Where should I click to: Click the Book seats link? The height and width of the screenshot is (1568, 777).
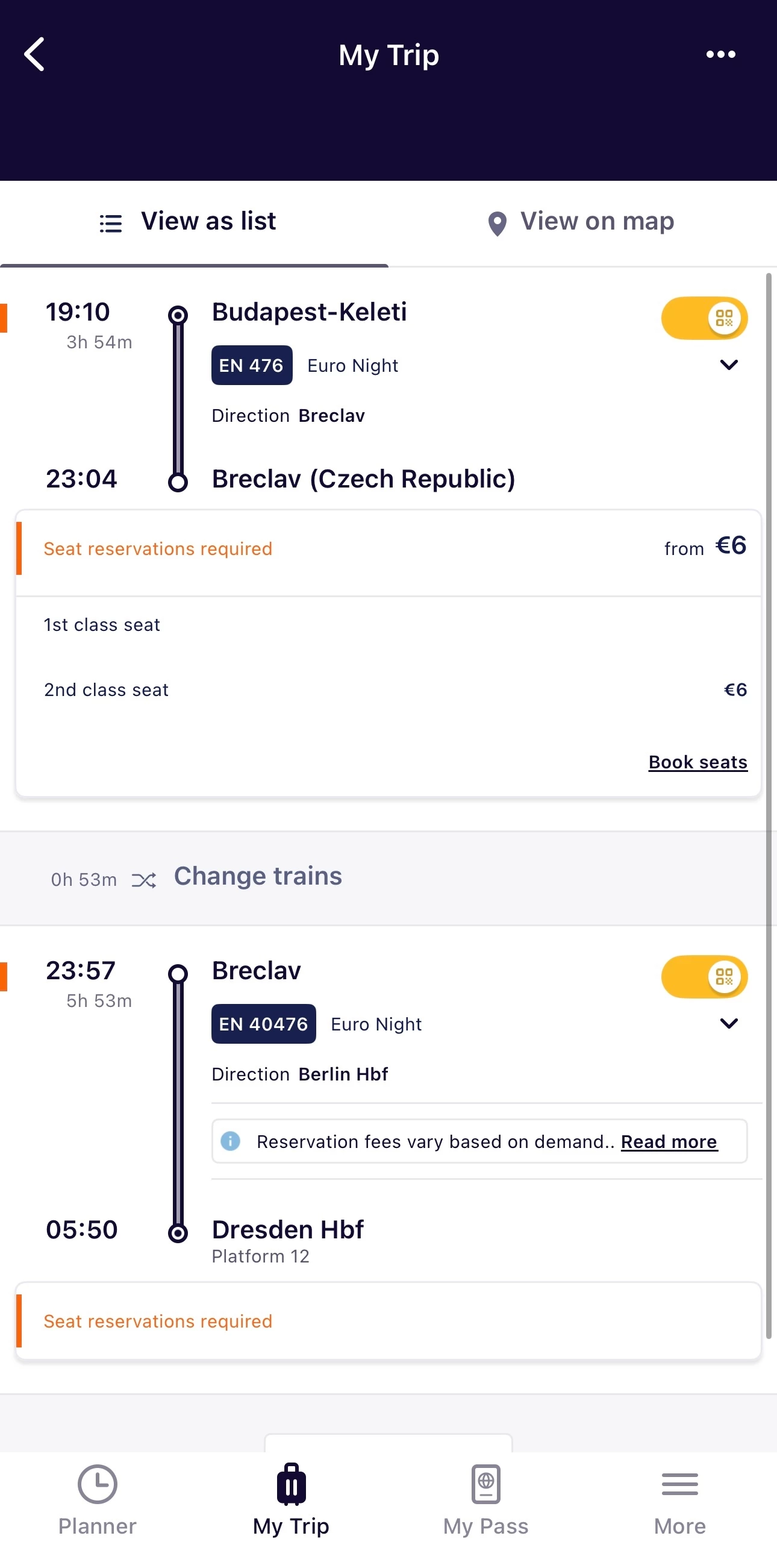(697, 762)
